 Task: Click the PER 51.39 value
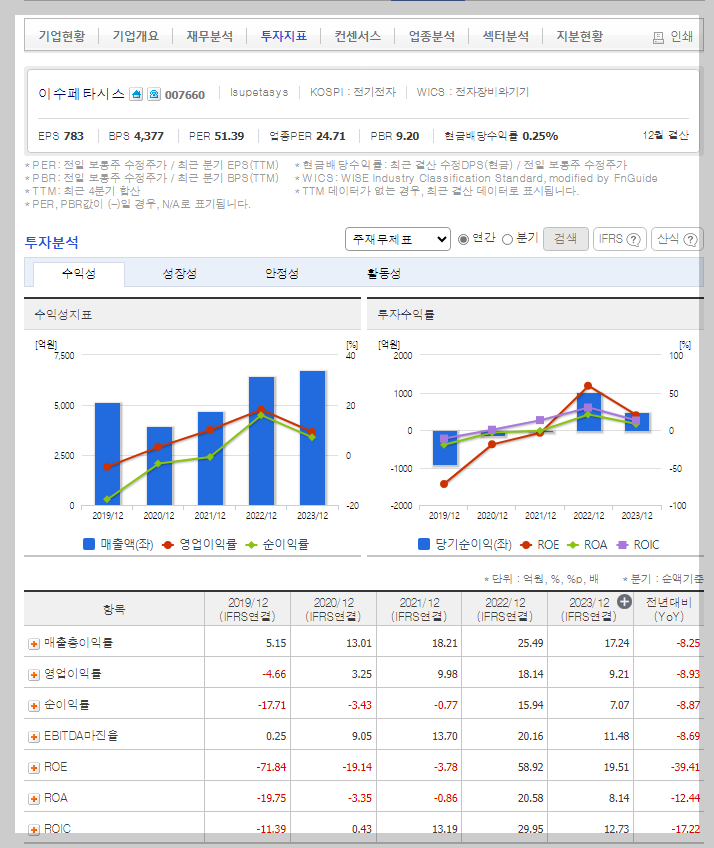point(229,136)
